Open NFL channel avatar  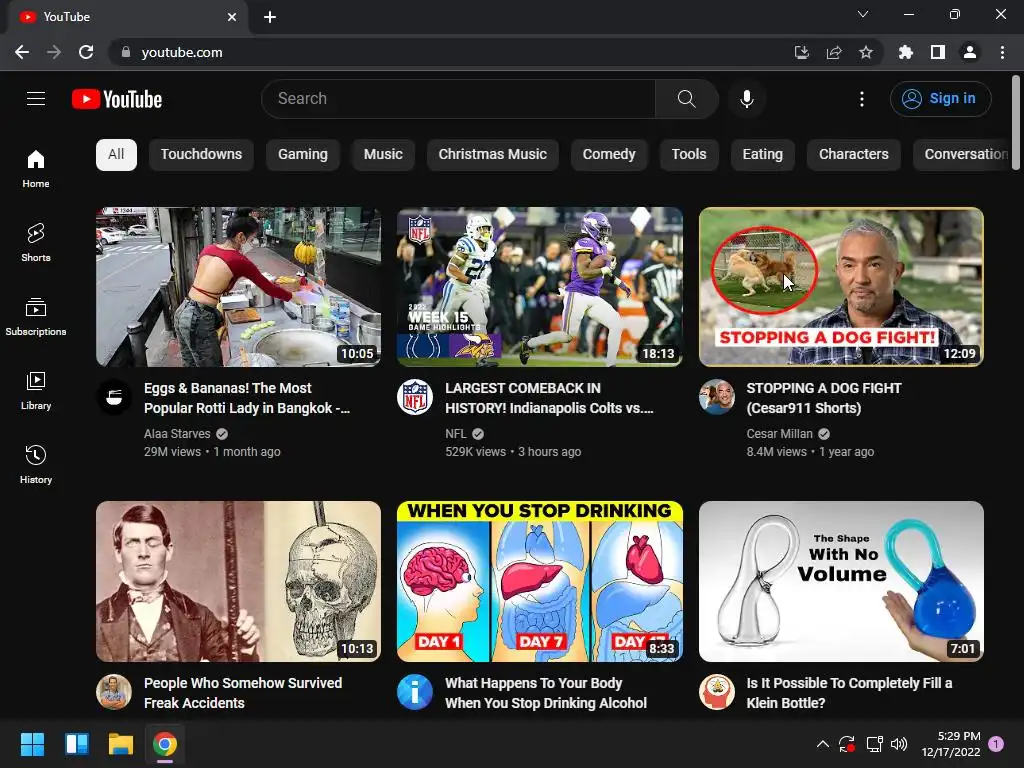[415, 397]
